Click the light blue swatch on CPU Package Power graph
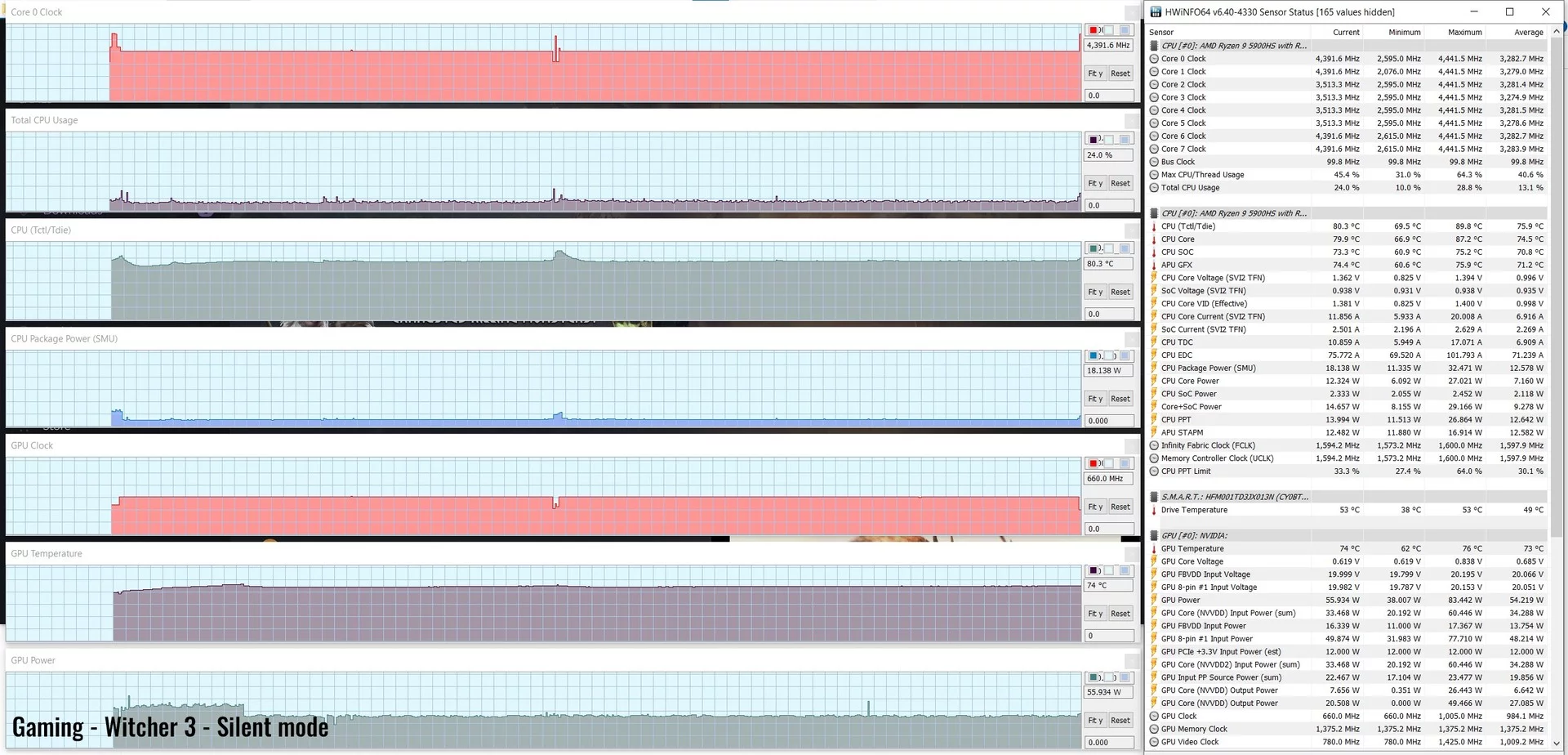The image size is (1568, 755). (1124, 355)
